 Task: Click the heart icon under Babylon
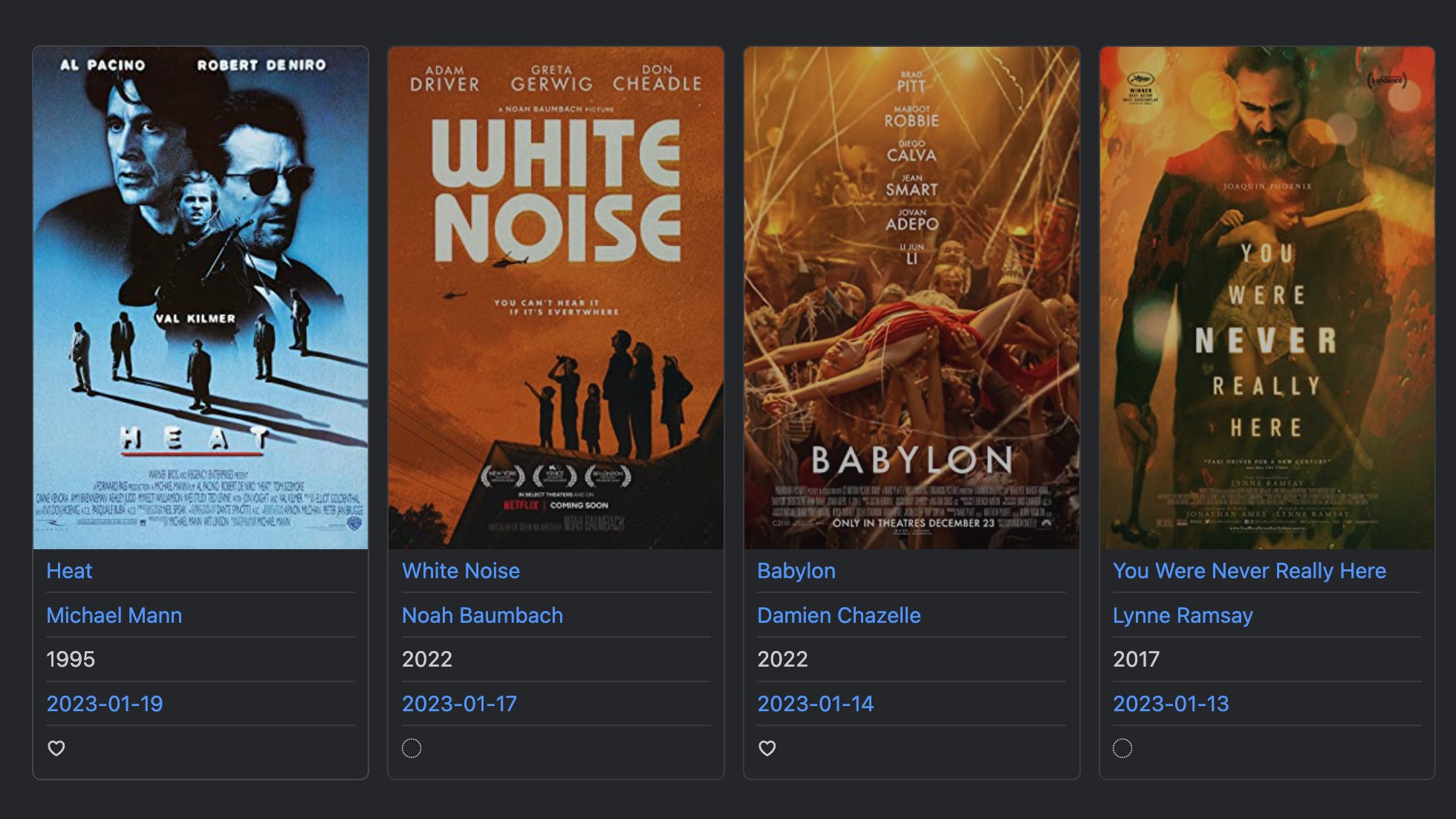coord(767,748)
